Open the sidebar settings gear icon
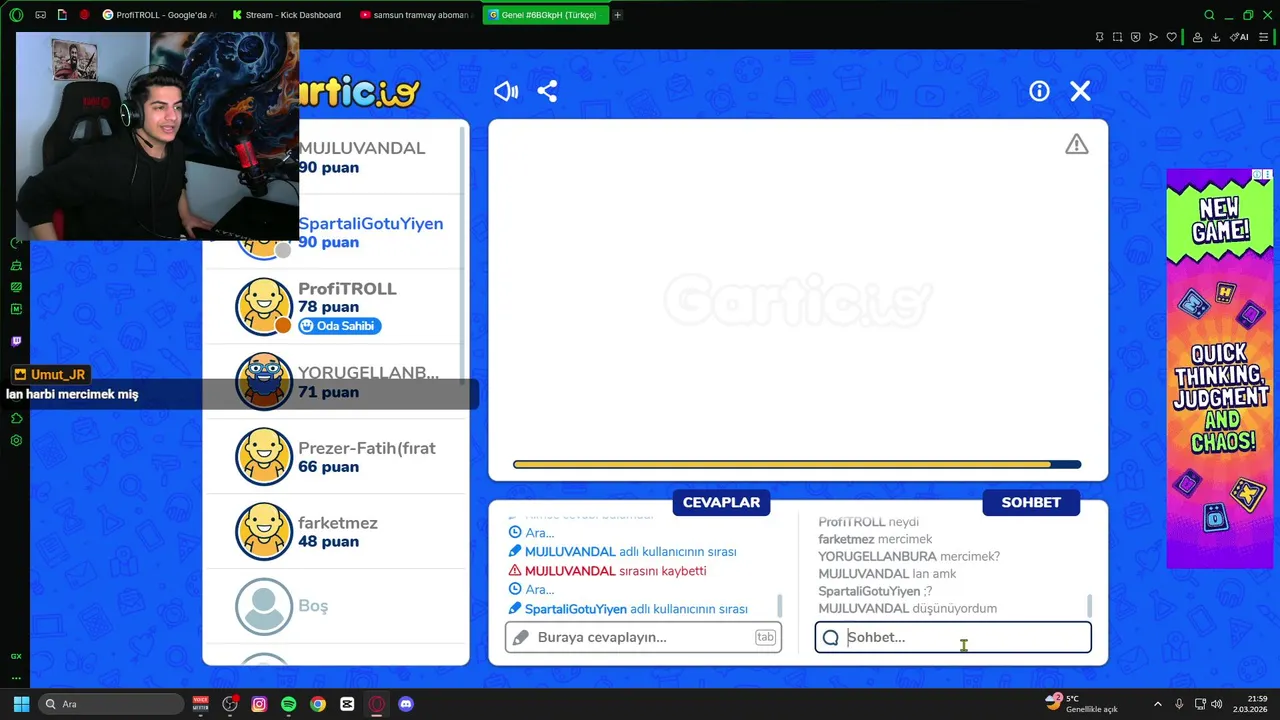 (16, 441)
